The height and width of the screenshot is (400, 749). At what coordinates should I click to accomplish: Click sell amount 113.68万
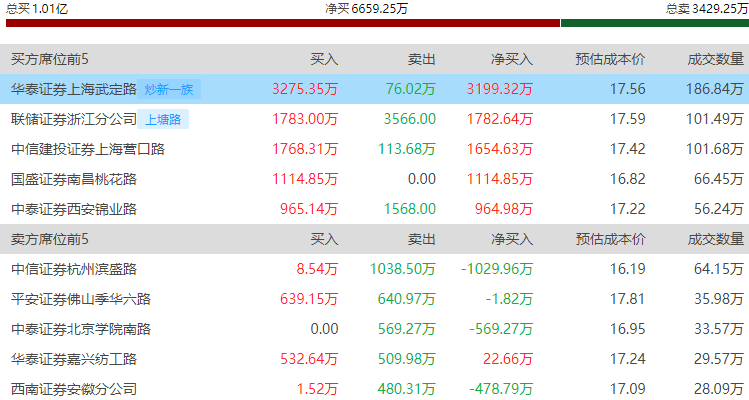pyautogui.click(x=407, y=149)
